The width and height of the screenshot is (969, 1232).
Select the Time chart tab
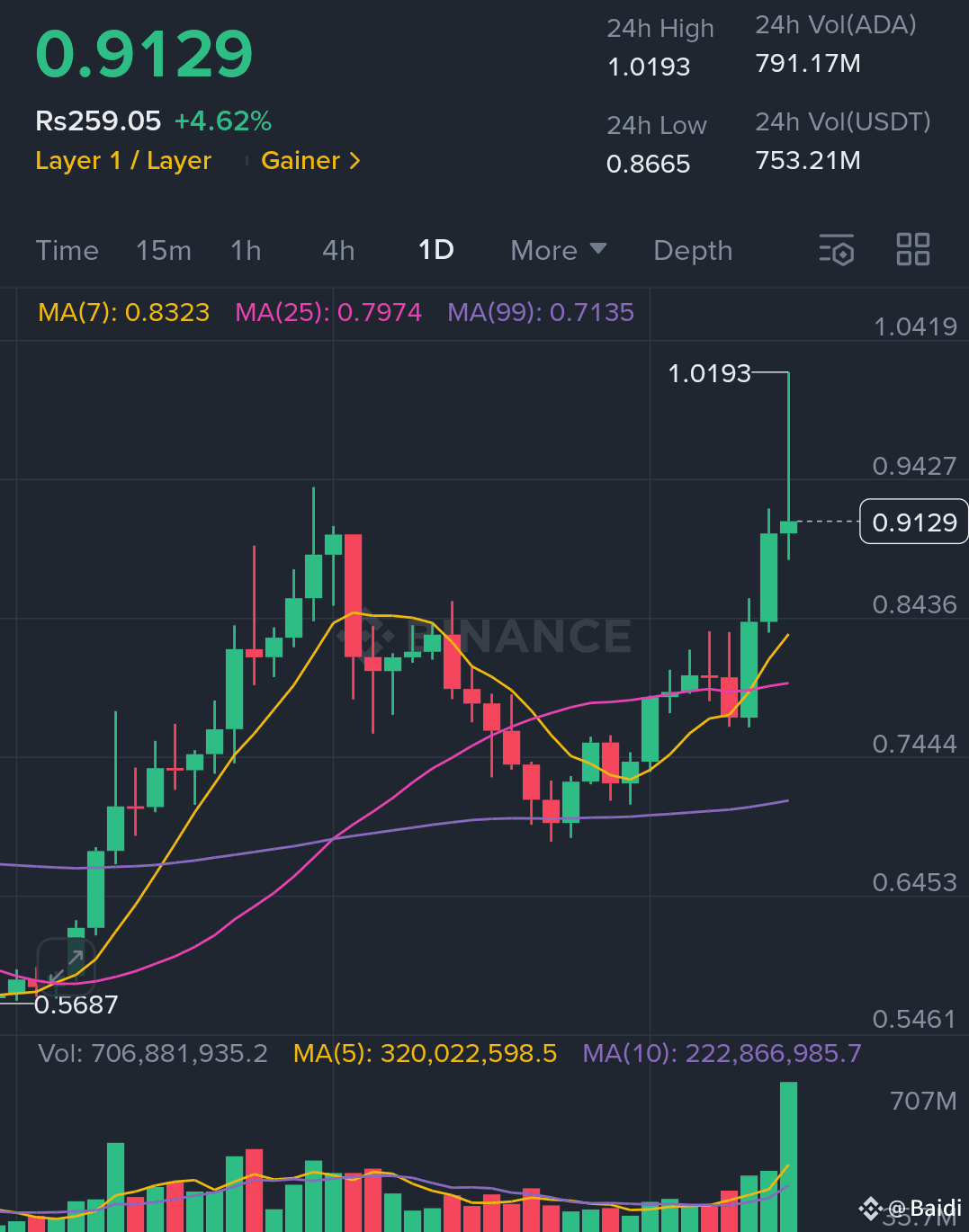click(x=67, y=250)
